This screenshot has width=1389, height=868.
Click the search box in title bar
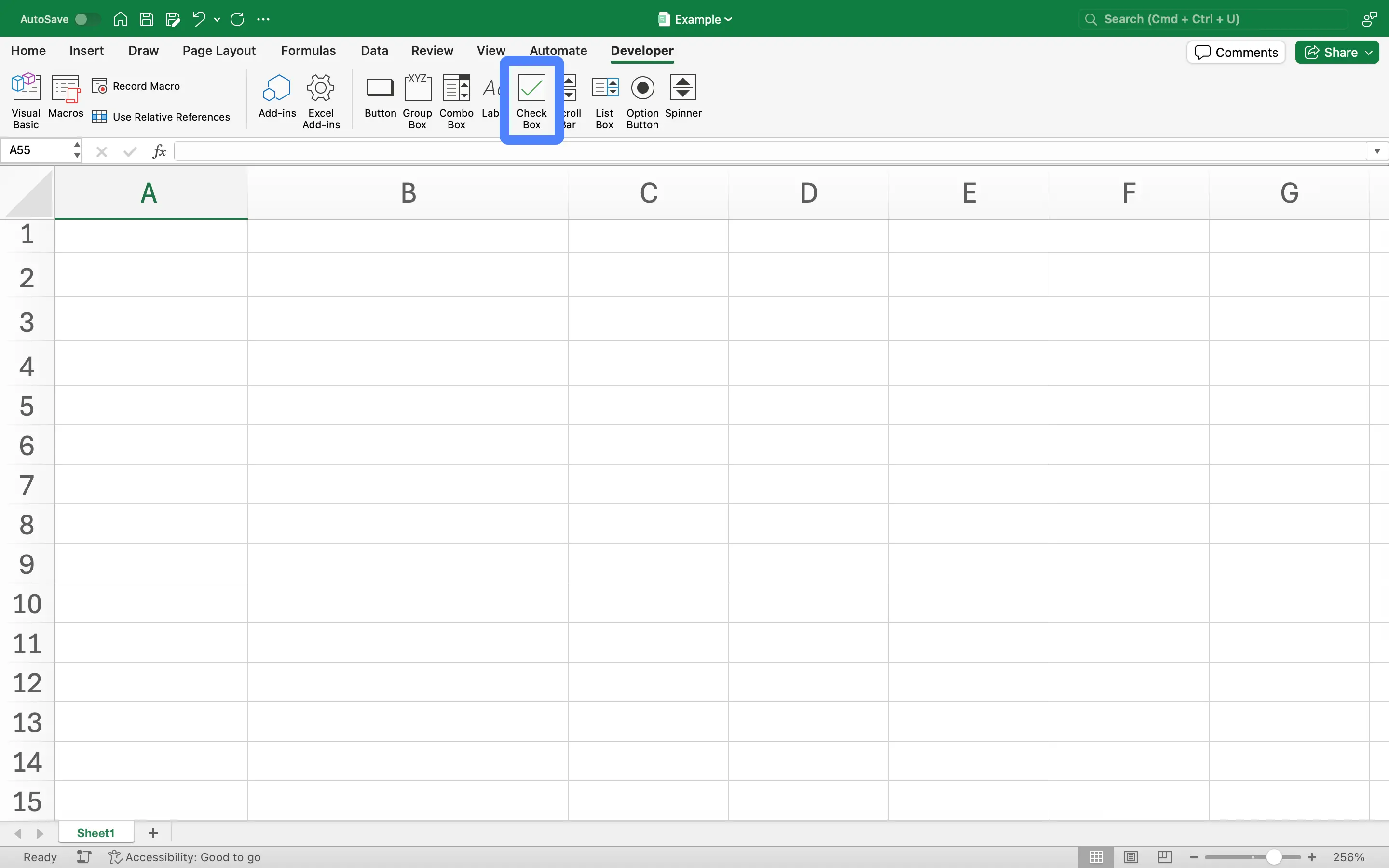1212,19
